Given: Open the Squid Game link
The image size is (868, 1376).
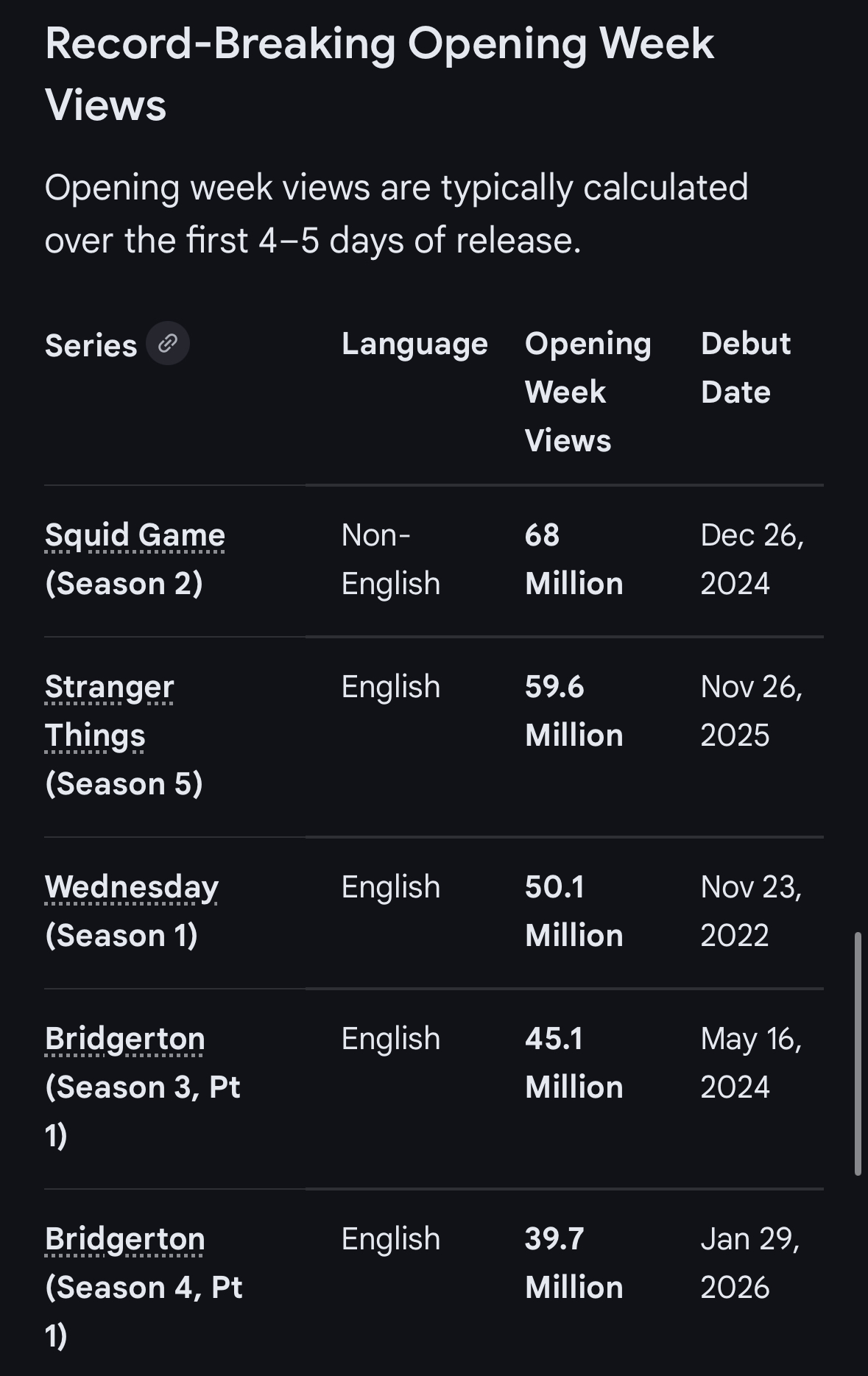Looking at the screenshot, I should coord(135,535).
